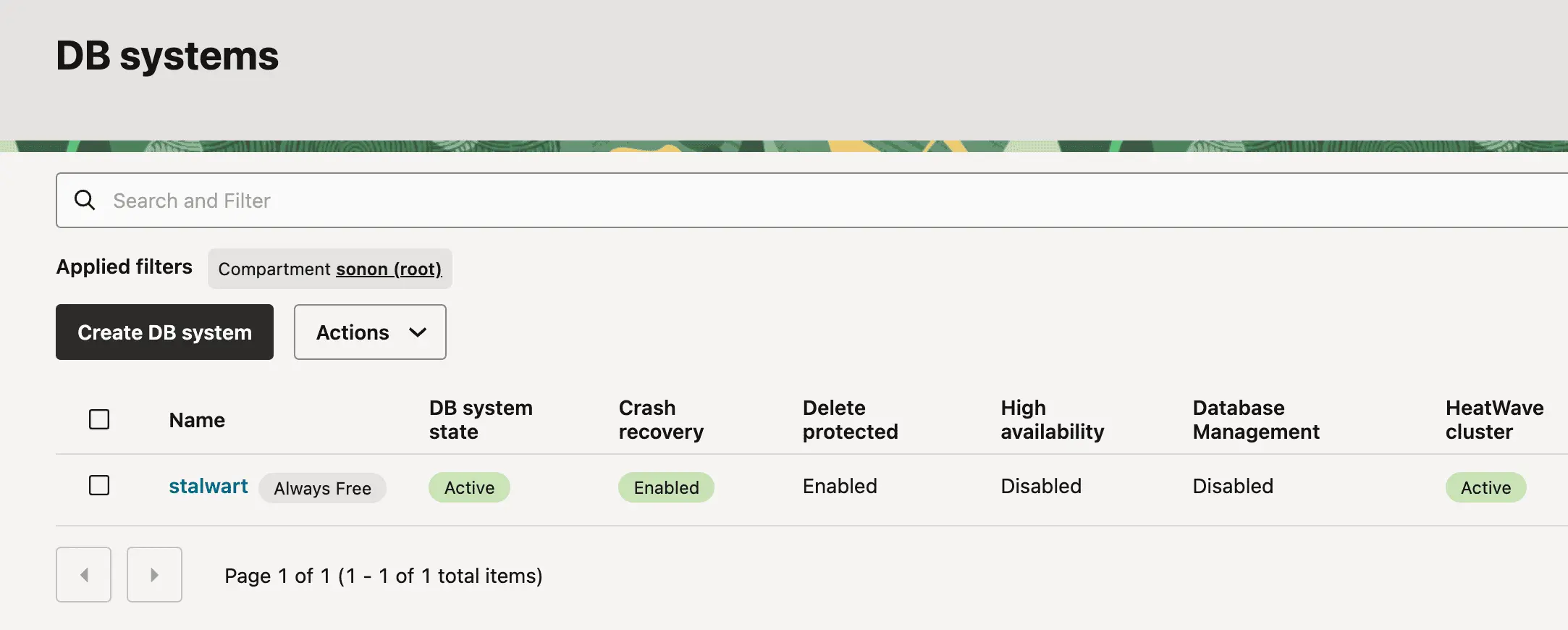This screenshot has width=1568, height=630.
Task: Click the Create DB system button
Action: 164,332
